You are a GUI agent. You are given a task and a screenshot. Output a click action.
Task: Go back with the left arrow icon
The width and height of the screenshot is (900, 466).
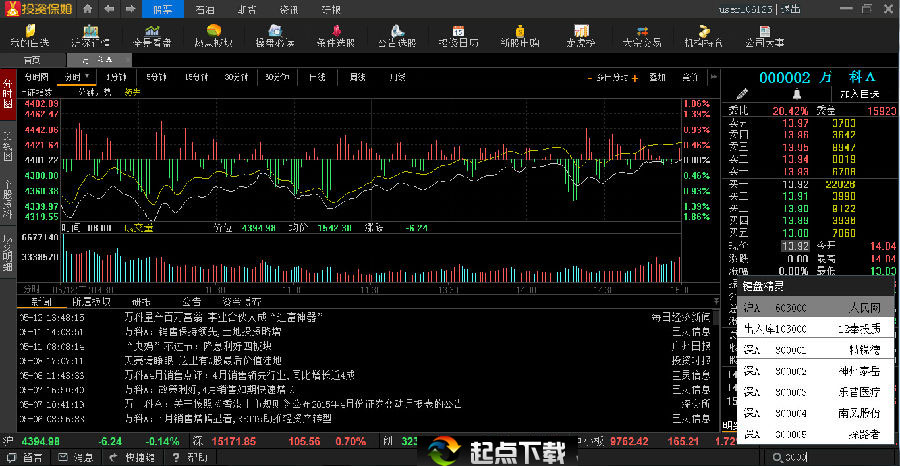(x=109, y=9)
